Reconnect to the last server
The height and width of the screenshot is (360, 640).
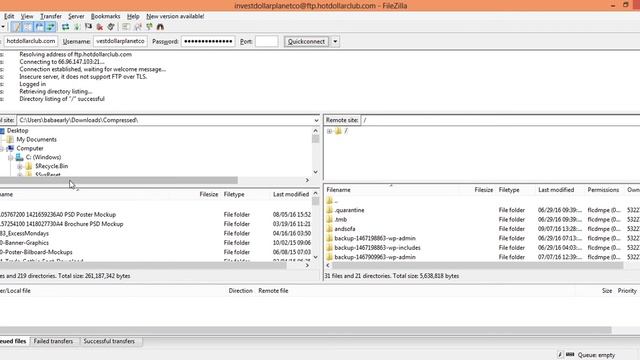111,27
